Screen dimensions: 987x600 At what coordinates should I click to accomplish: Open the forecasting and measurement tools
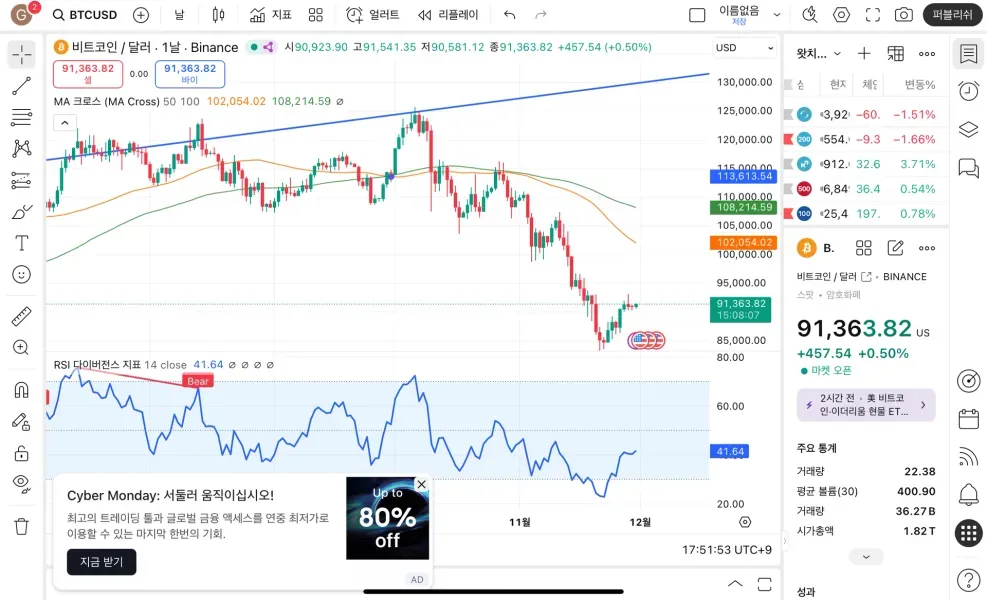pos(21,181)
